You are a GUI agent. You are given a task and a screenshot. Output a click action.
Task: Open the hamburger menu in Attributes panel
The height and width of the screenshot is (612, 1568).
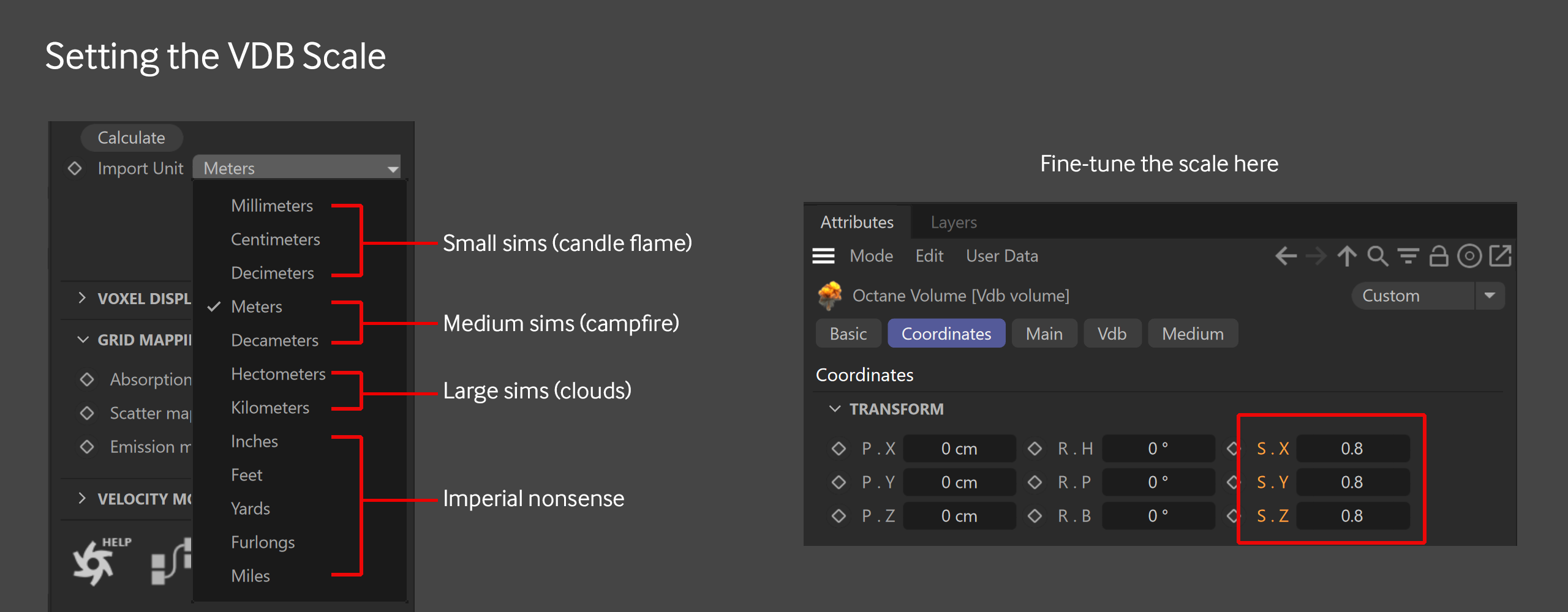823,256
